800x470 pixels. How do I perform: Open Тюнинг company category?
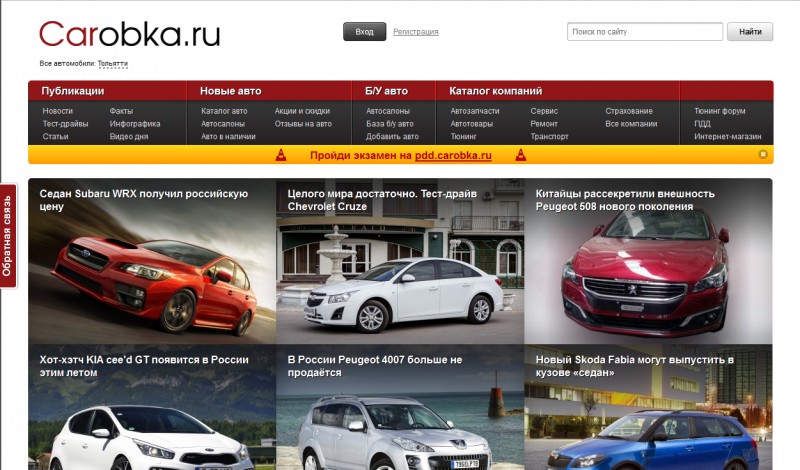coord(463,136)
